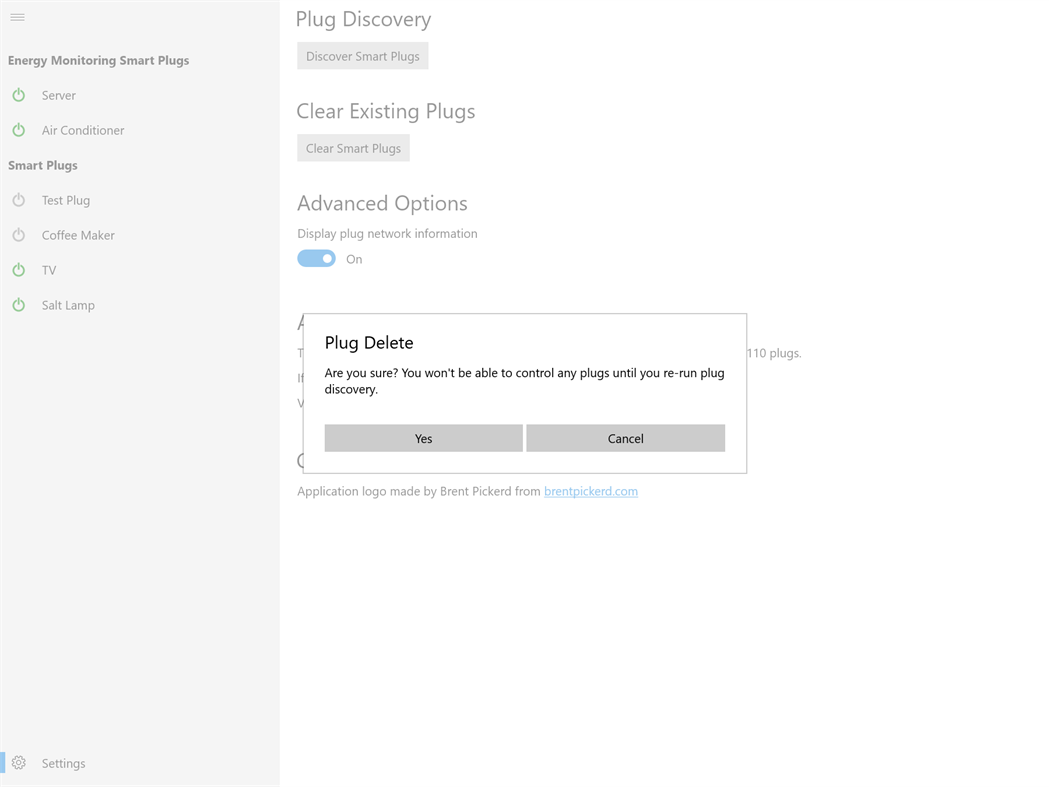This screenshot has width=1049, height=787.
Task: Toggle power icon for Server plug
Action: (18, 95)
